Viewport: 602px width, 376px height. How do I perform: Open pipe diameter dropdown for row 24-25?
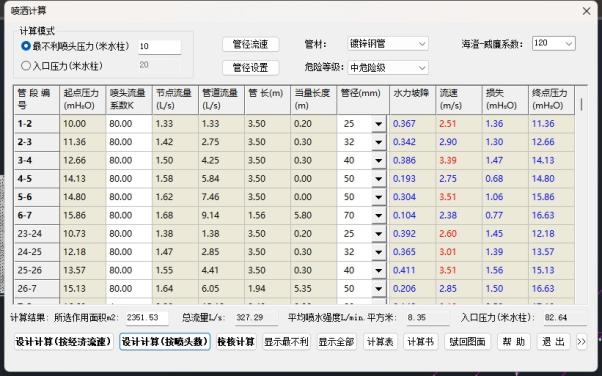coord(379,252)
